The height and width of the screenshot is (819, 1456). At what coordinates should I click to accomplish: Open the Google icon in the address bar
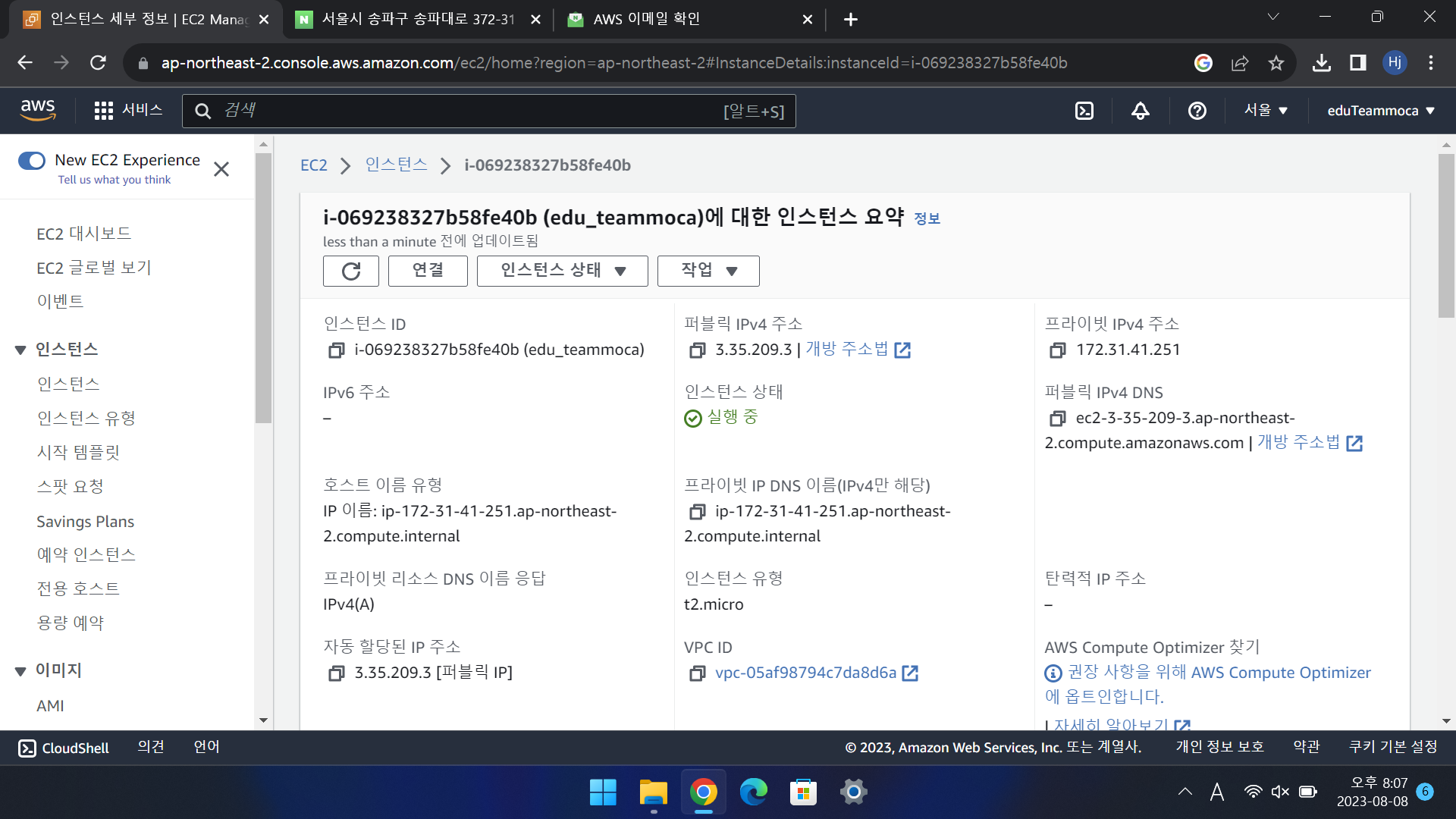(x=1203, y=63)
